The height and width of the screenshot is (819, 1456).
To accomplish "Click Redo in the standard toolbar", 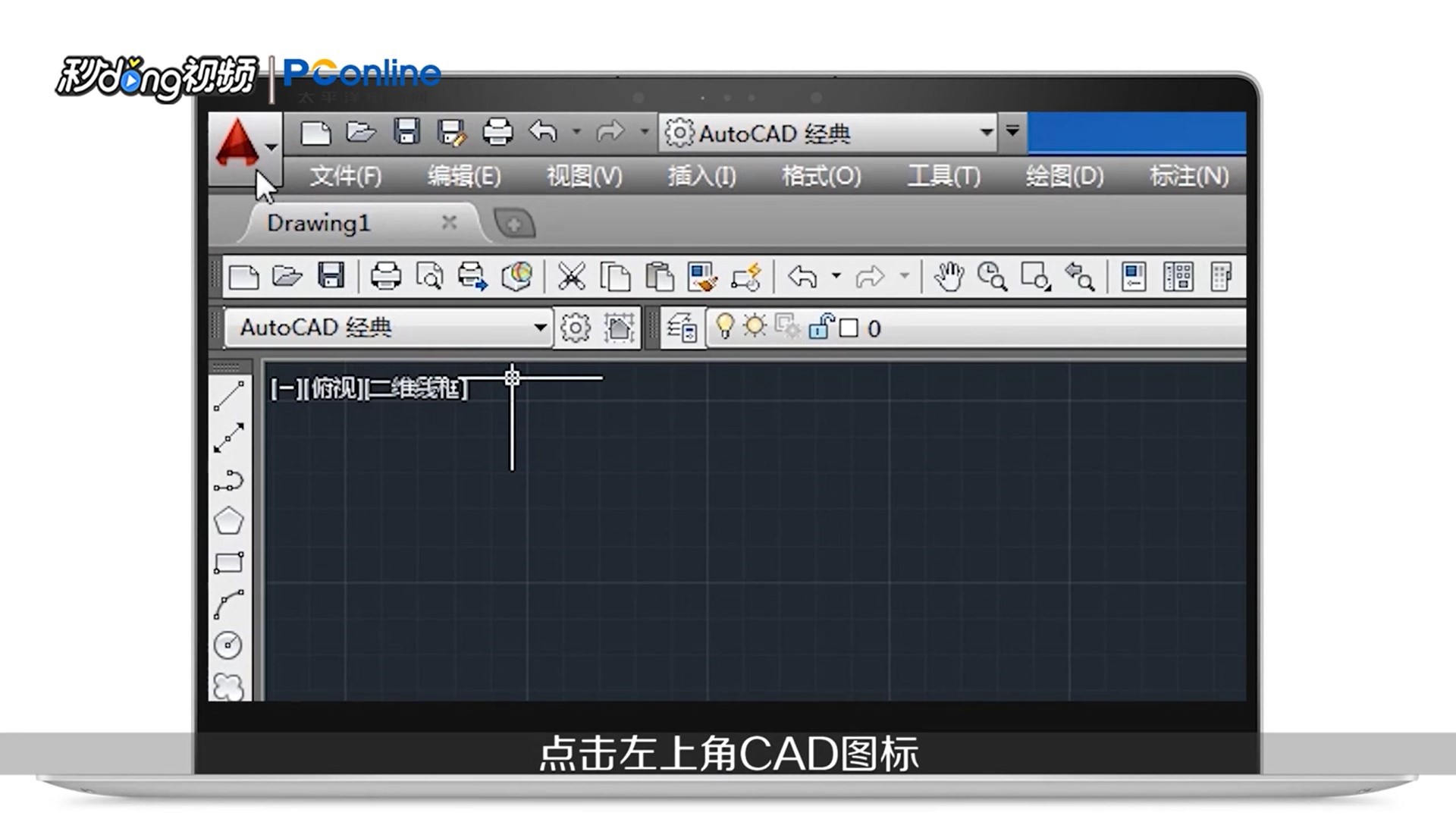I will tap(870, 277).
